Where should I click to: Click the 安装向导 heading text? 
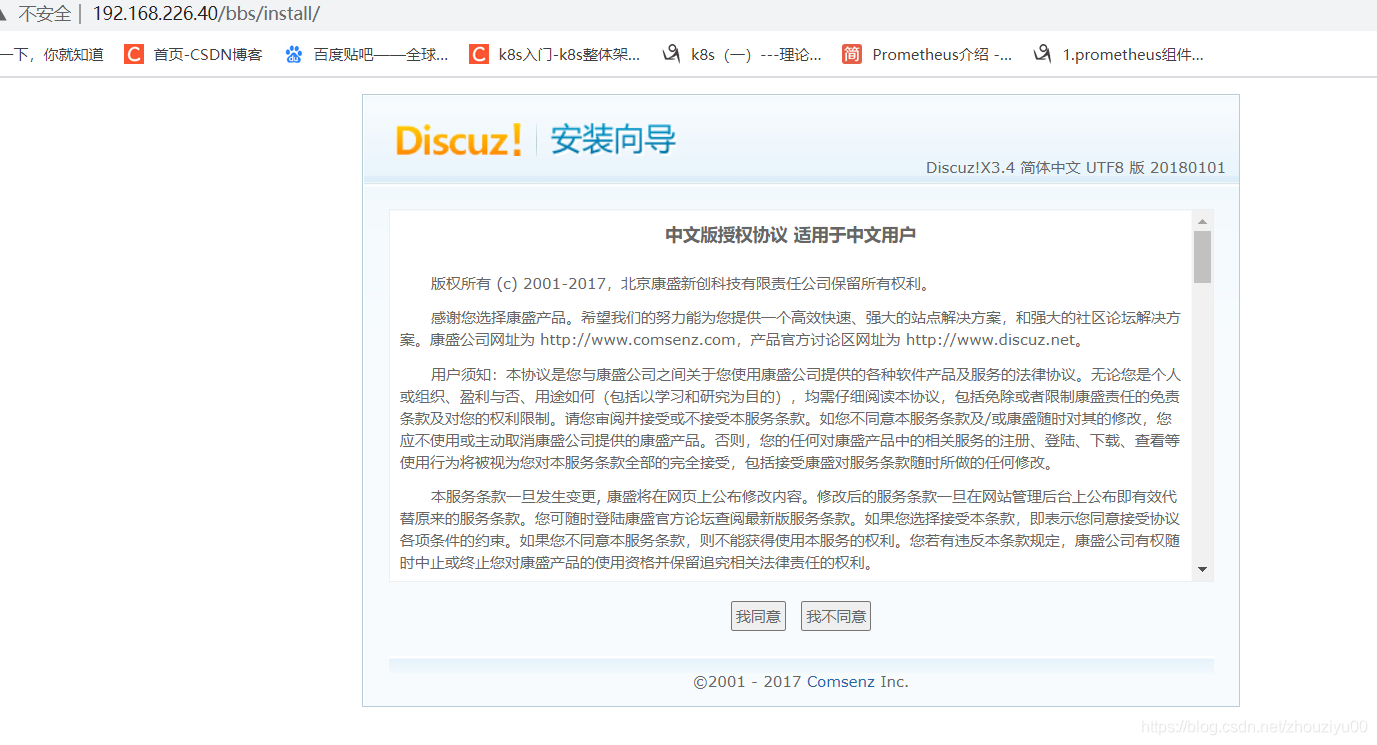(613, 140)
